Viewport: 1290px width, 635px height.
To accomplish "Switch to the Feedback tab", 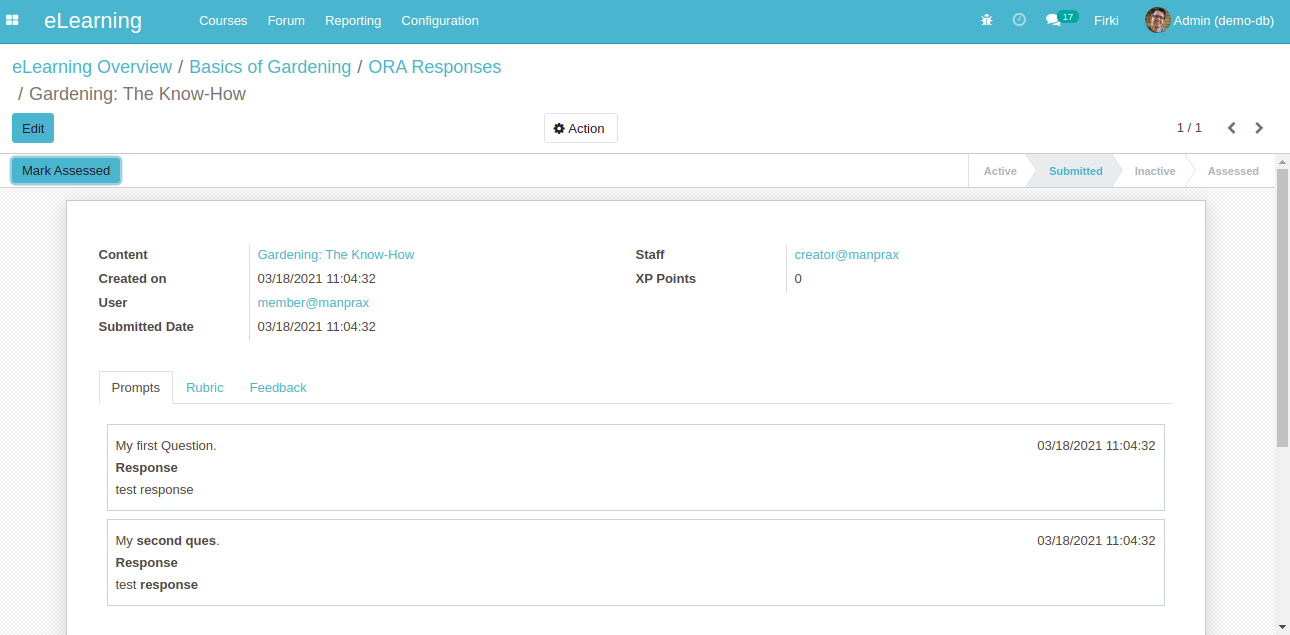I will tap(278, 388).
